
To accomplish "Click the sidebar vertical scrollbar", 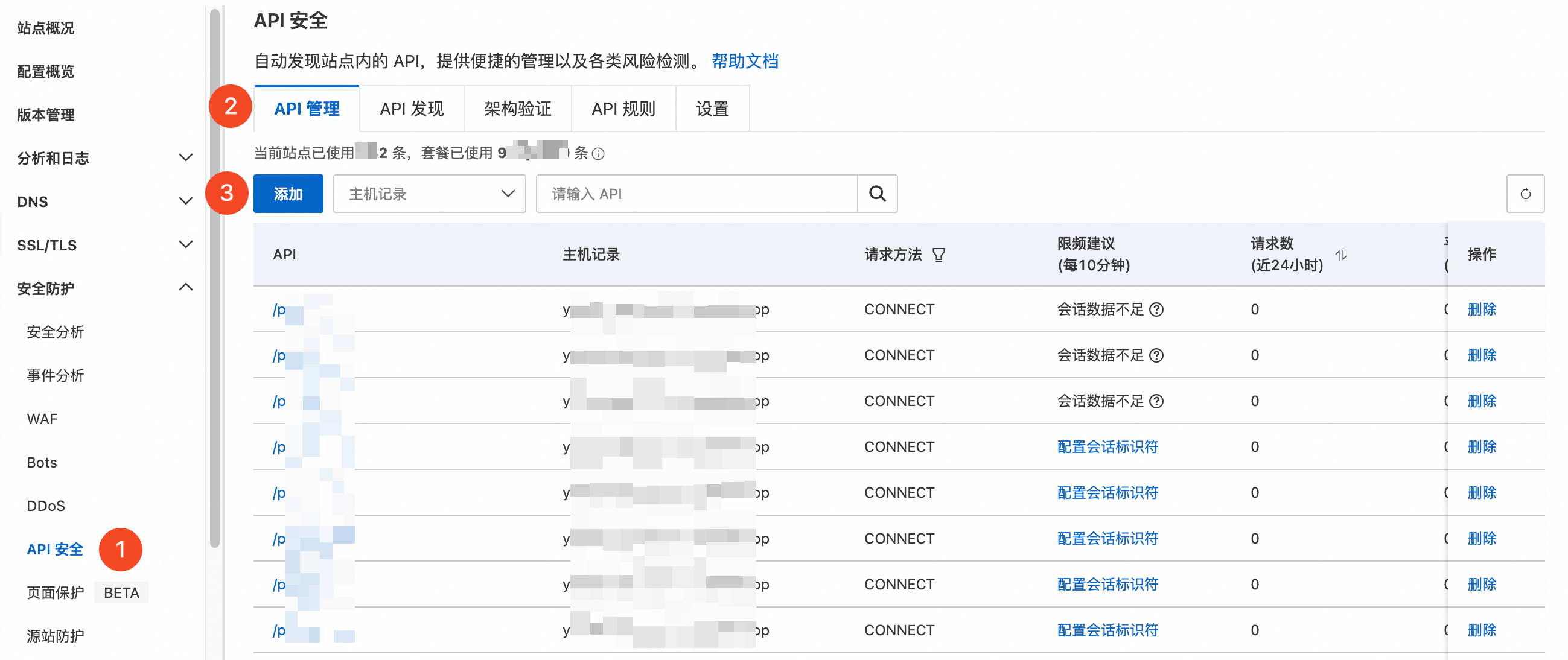I will pos(214,274).
